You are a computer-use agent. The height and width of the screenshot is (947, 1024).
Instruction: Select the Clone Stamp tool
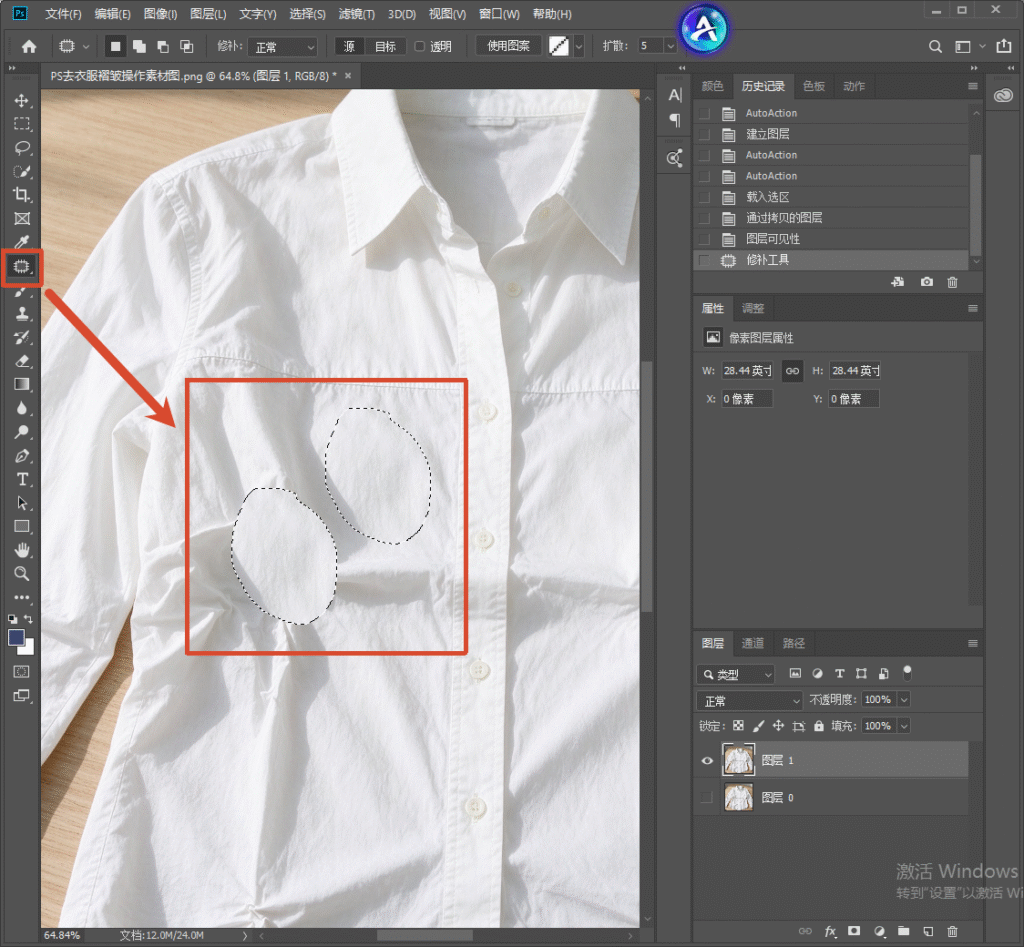pyautogui.click(x=22, y=313)
